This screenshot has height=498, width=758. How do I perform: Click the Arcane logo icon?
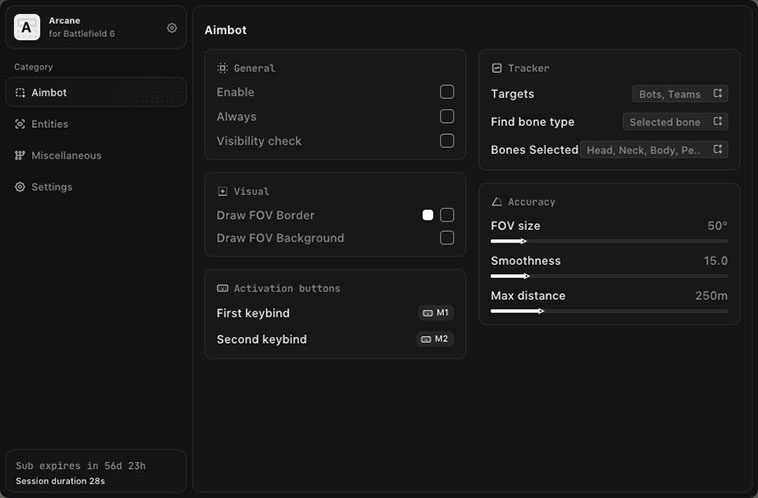click(x=27, y=27)
